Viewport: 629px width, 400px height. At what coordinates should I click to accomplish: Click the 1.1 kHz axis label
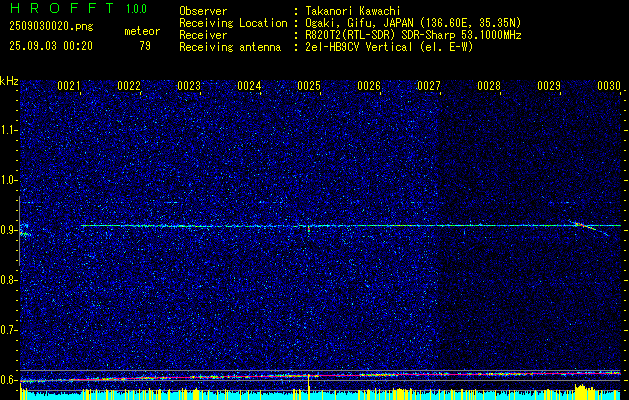8,130
